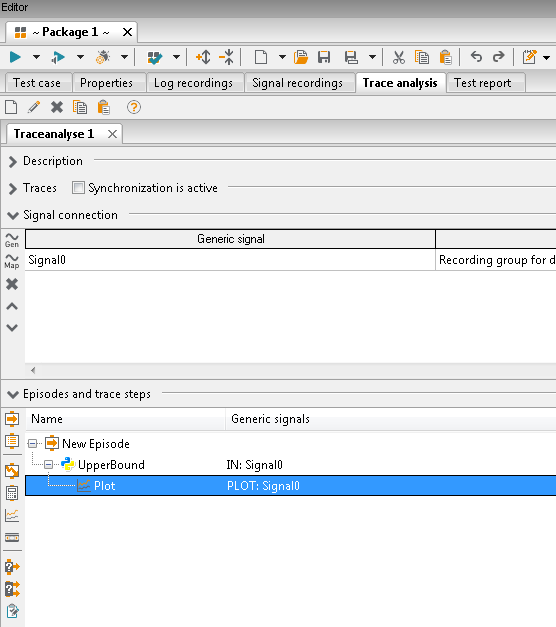Click the main toolbar copy icon
The image size is (556, 627).
point(422,57)
